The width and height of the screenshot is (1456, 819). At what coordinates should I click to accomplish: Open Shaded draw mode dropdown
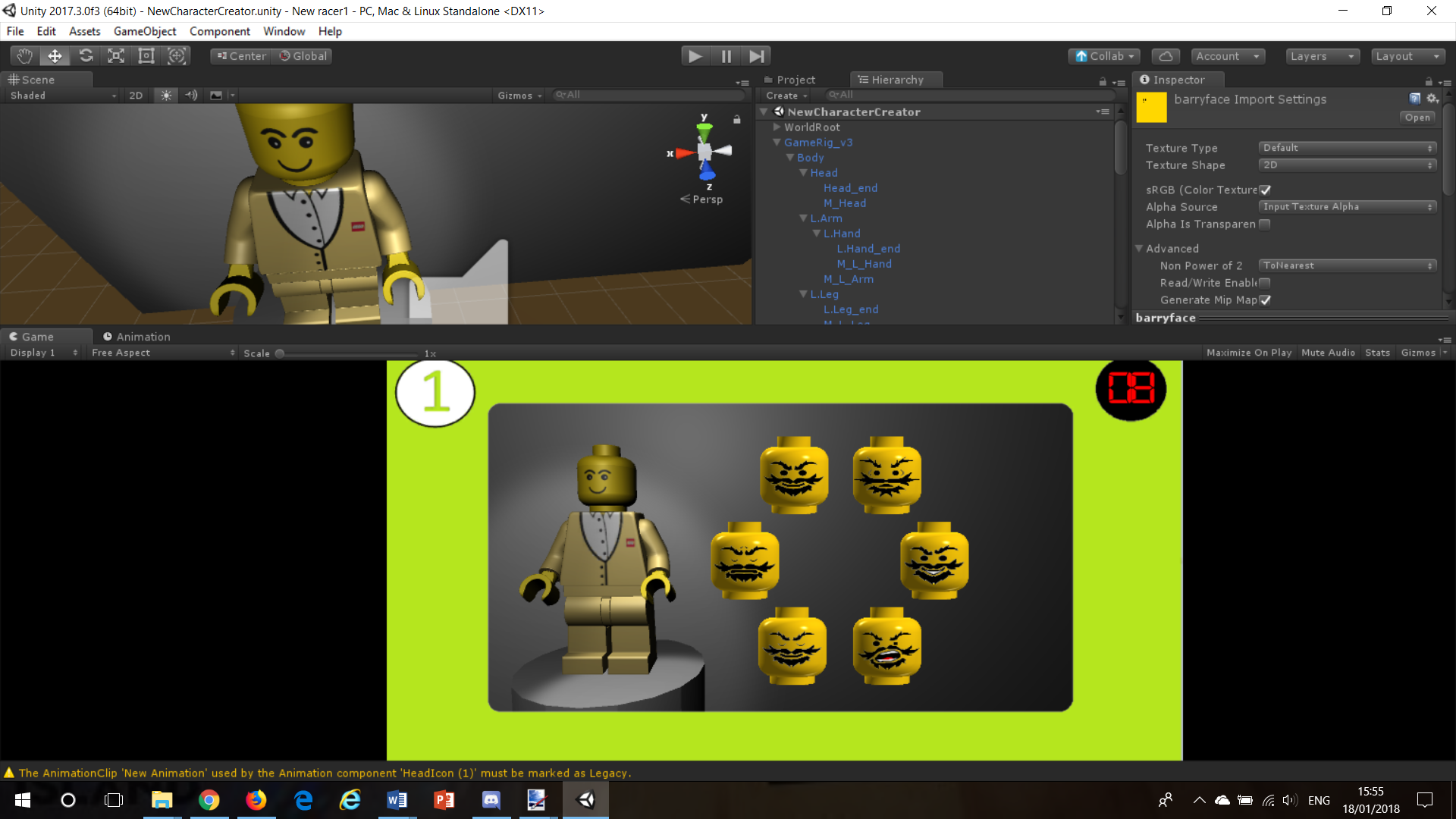(x=63, y=95)
